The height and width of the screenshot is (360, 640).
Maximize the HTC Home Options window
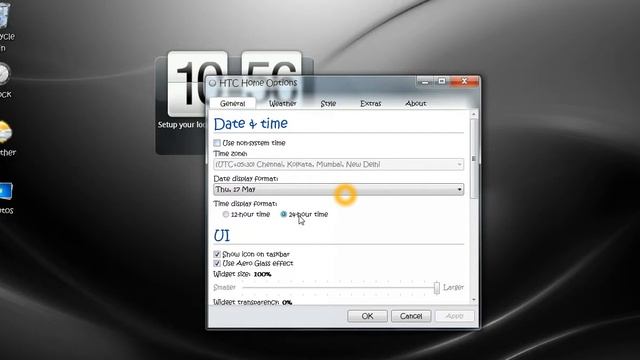442,82
